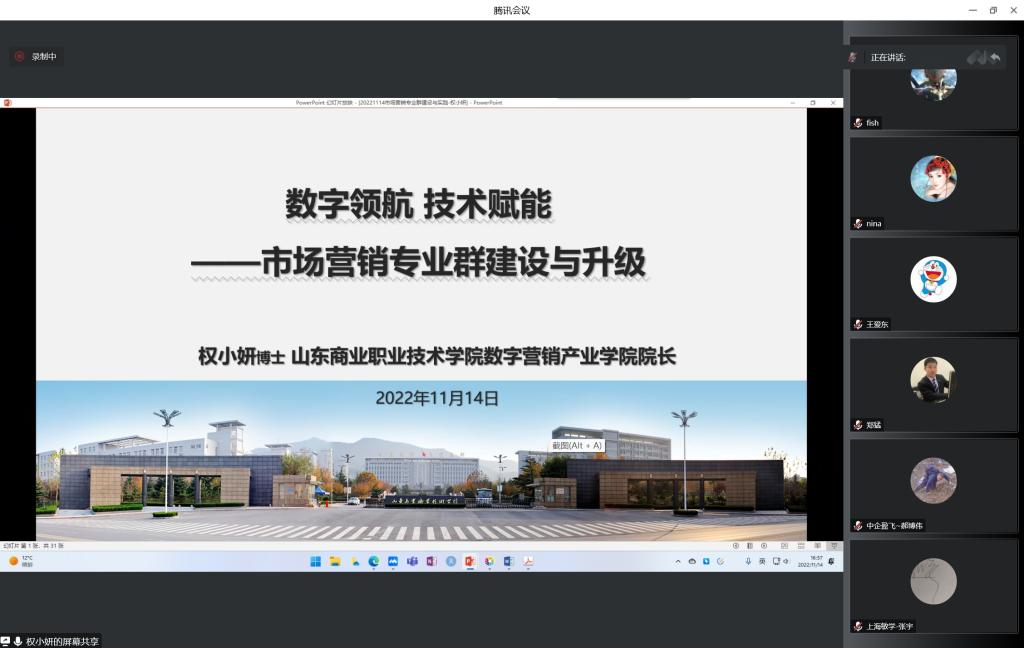Click the red recording indicator 录制中
The image size is (1024, 648).
[36, 57]
